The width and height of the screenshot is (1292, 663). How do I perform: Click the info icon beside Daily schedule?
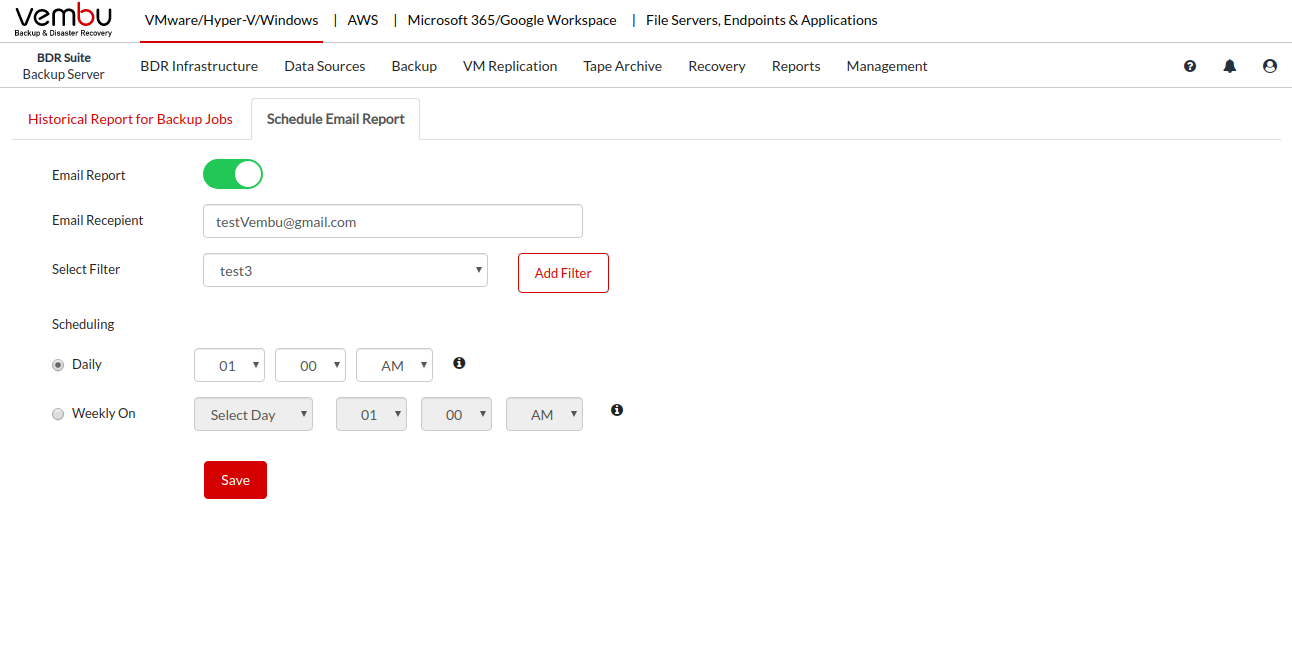click(x=459, y=363)
